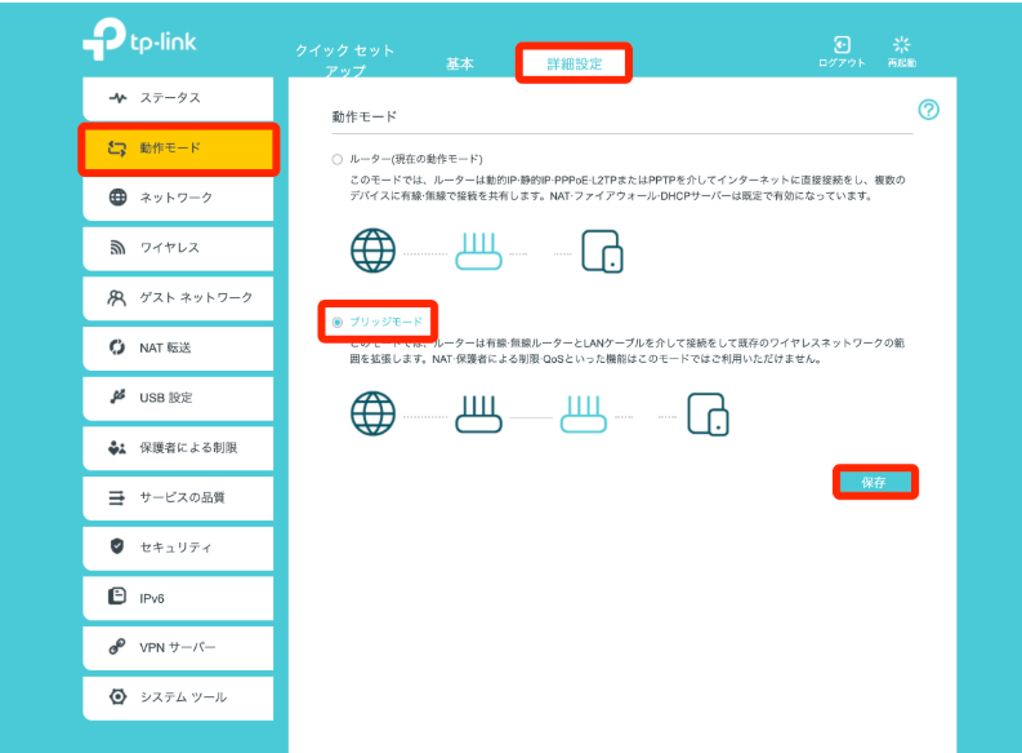Click the ログアウト icon at top right
This screenshot has width=1022, height=753.
[840, 42]
